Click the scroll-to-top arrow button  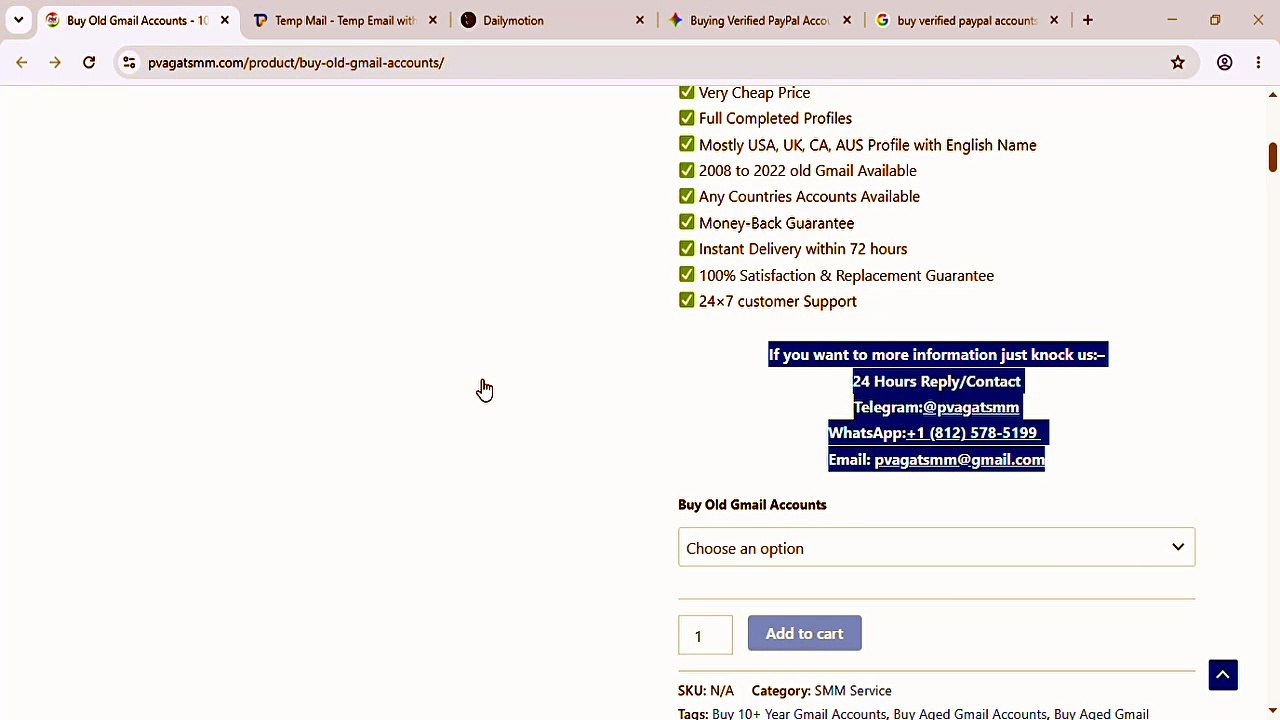tap(1223, 675)
